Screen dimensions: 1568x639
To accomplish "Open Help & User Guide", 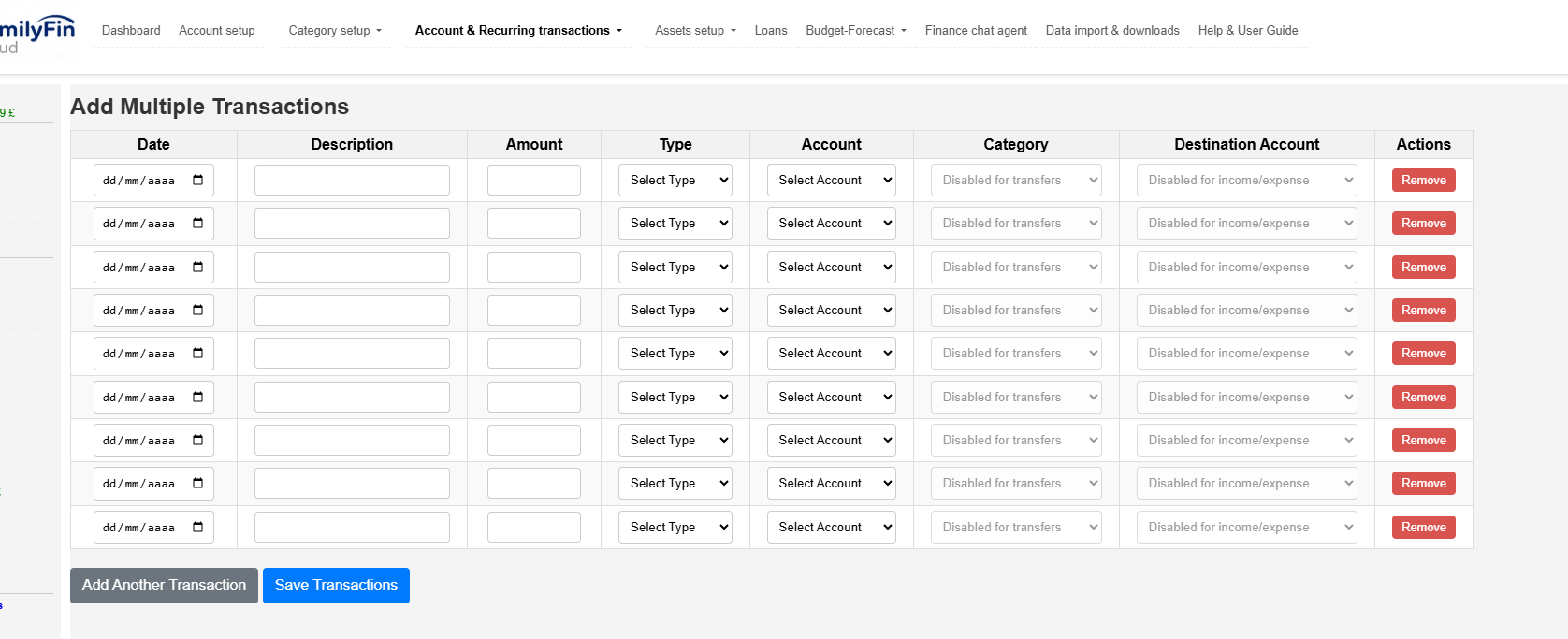I will 1248,30.
